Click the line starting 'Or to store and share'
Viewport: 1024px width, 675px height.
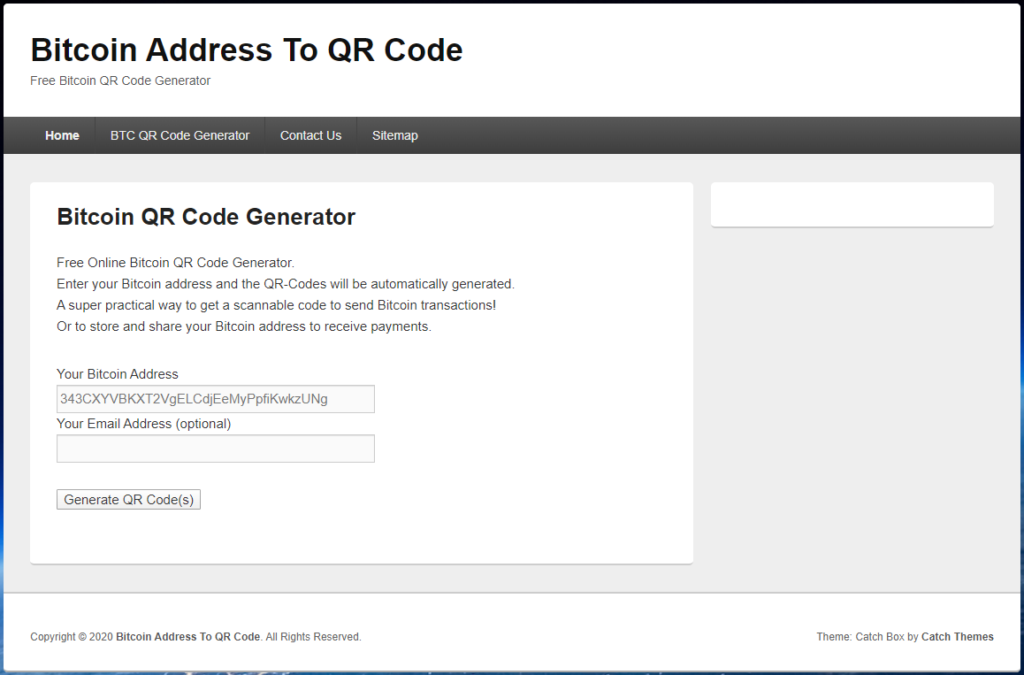244,326
